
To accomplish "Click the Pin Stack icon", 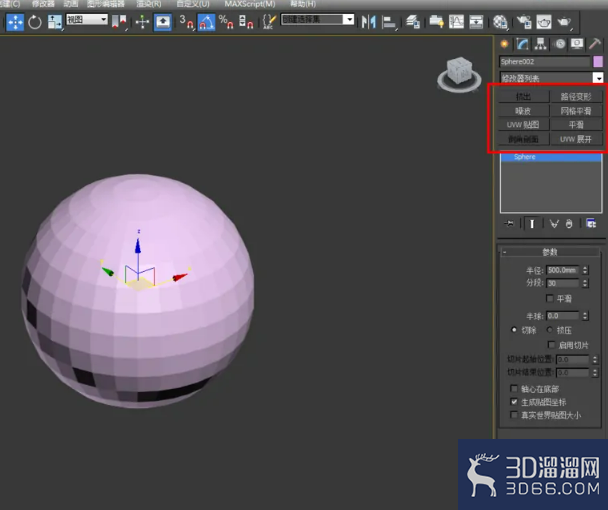I will click(x=509, y=224).
